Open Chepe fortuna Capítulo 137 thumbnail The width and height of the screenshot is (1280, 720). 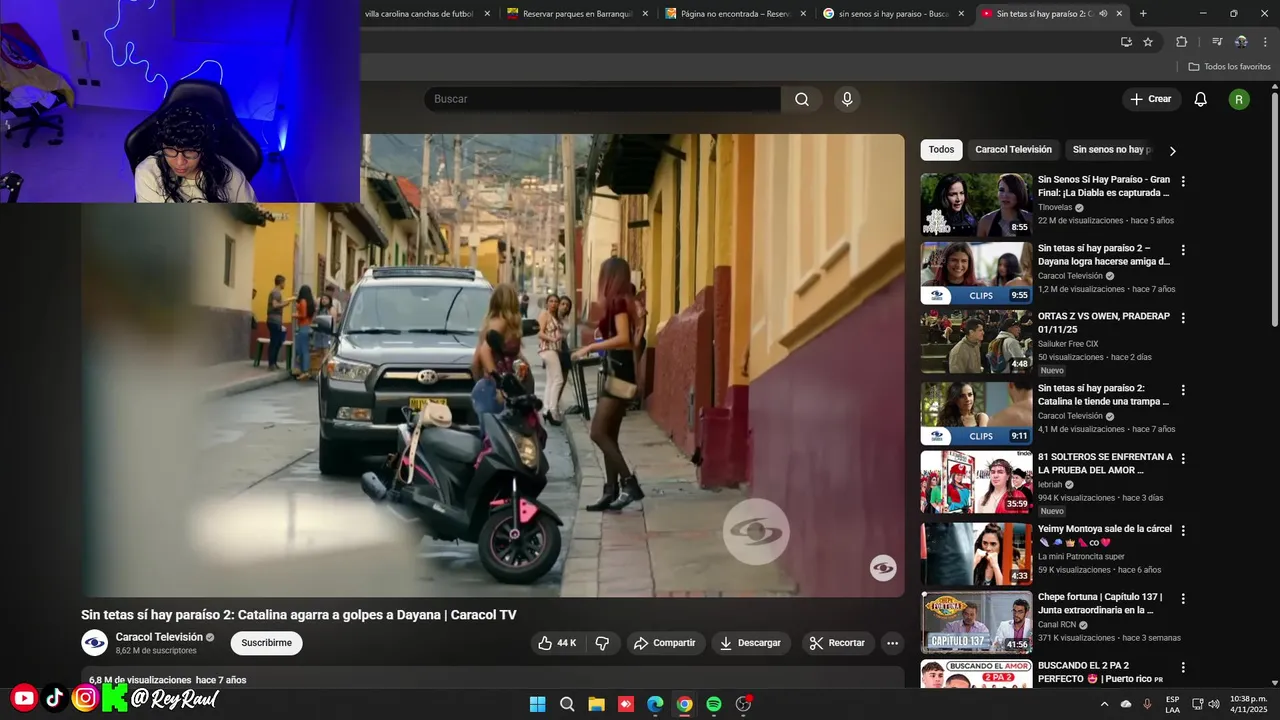(x=976, y=622)
